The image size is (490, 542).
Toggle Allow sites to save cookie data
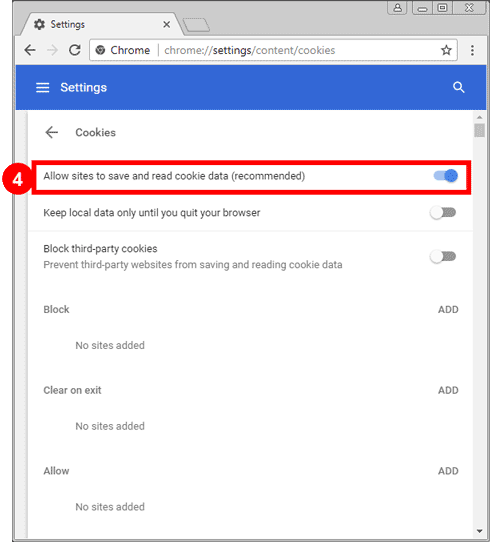pos(446,176)
